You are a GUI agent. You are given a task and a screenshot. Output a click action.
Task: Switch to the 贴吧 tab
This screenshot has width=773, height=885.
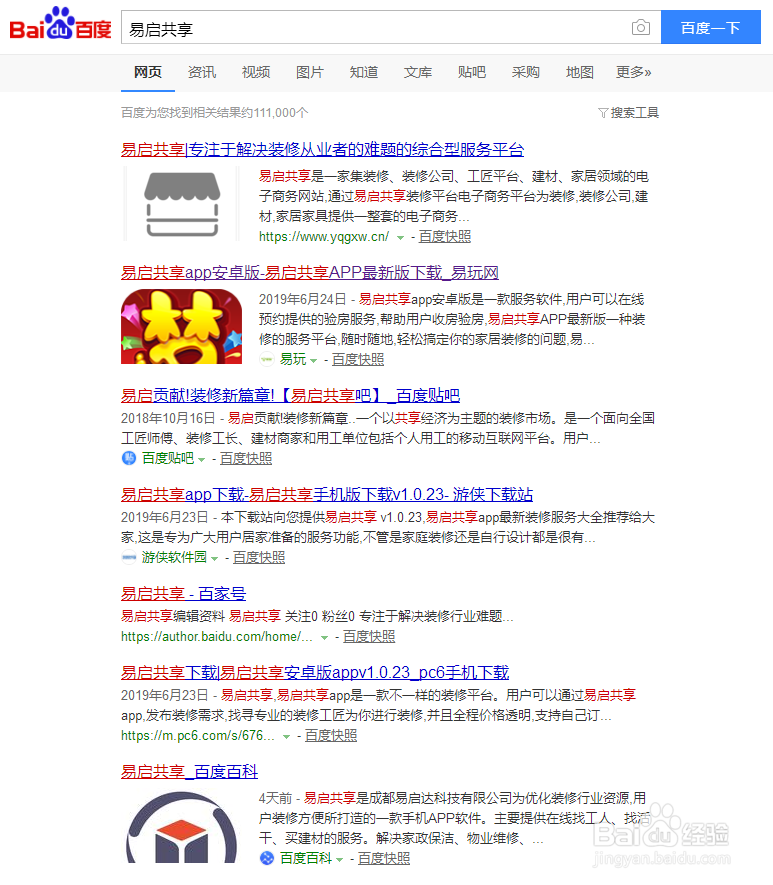point(472,72)
